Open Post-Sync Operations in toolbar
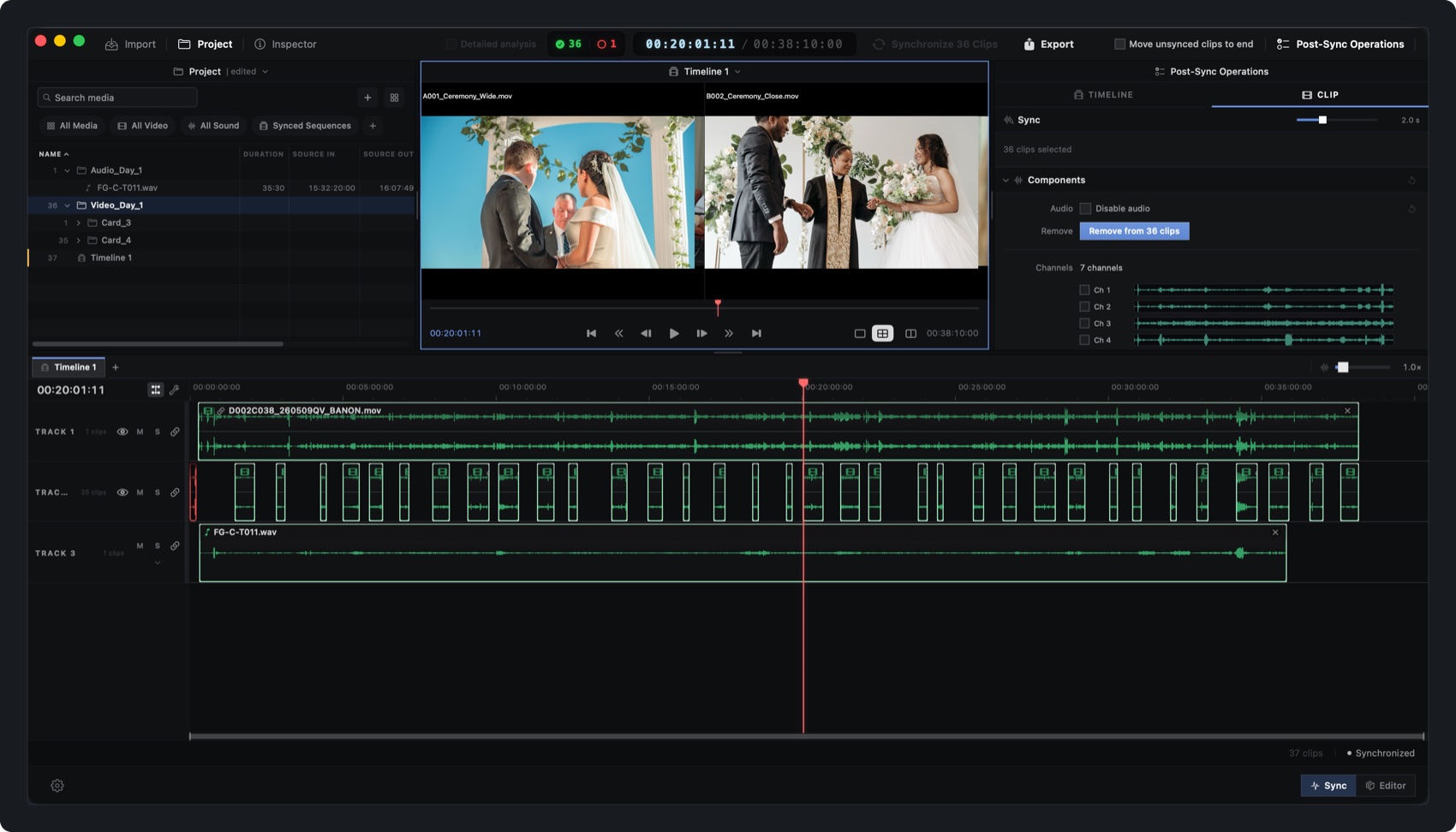Screen dimensions: 1456x832 click(1340, 44)
